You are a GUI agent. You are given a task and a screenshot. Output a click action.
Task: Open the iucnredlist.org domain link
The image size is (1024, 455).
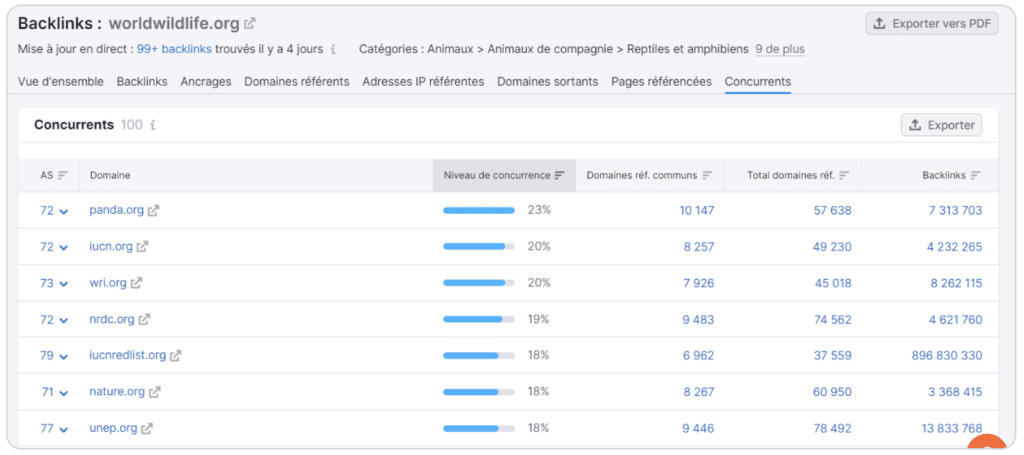pyautogui.click(x=127, y=355)
